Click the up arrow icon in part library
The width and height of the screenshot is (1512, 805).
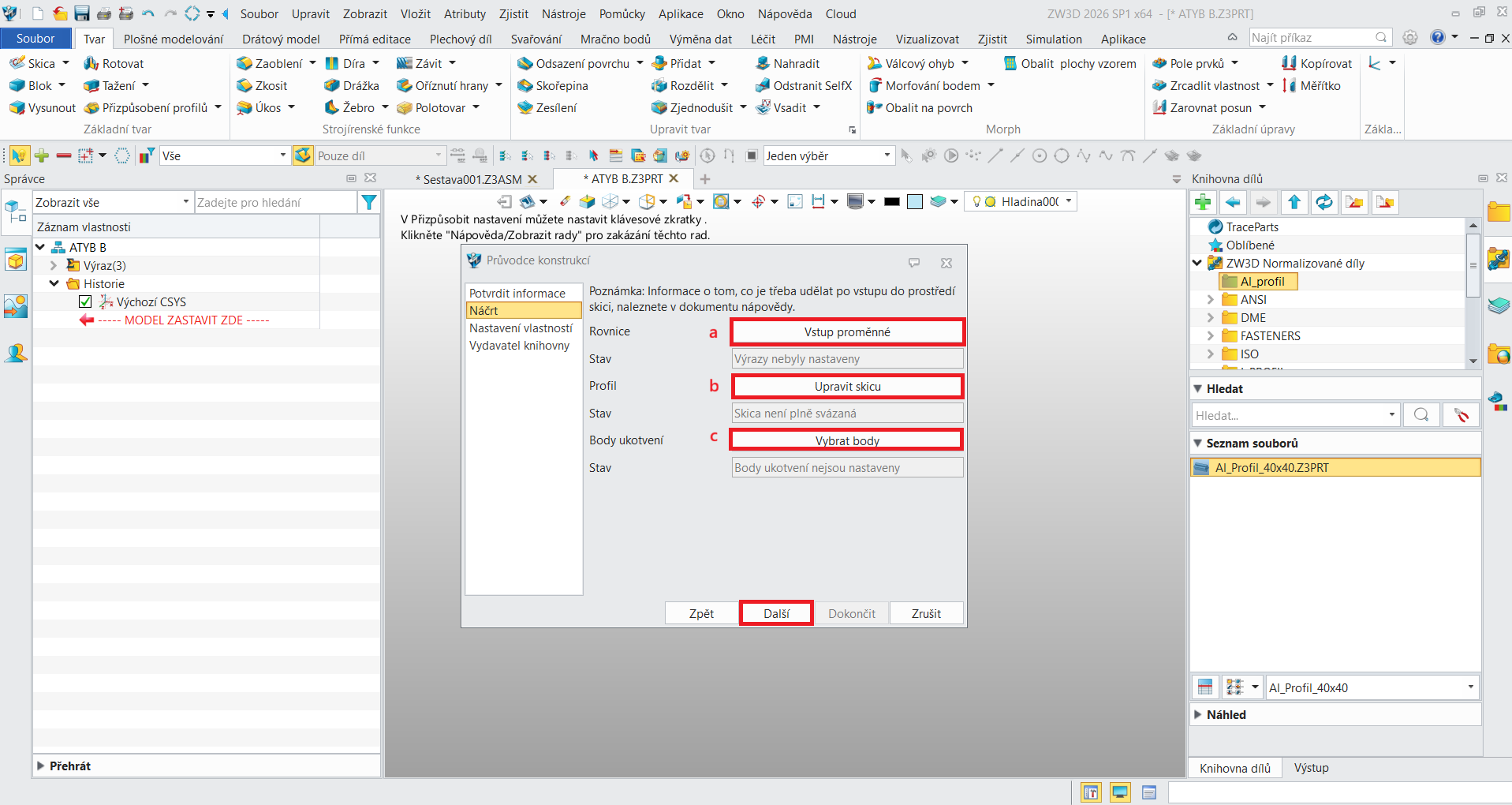click(1294, 202)
